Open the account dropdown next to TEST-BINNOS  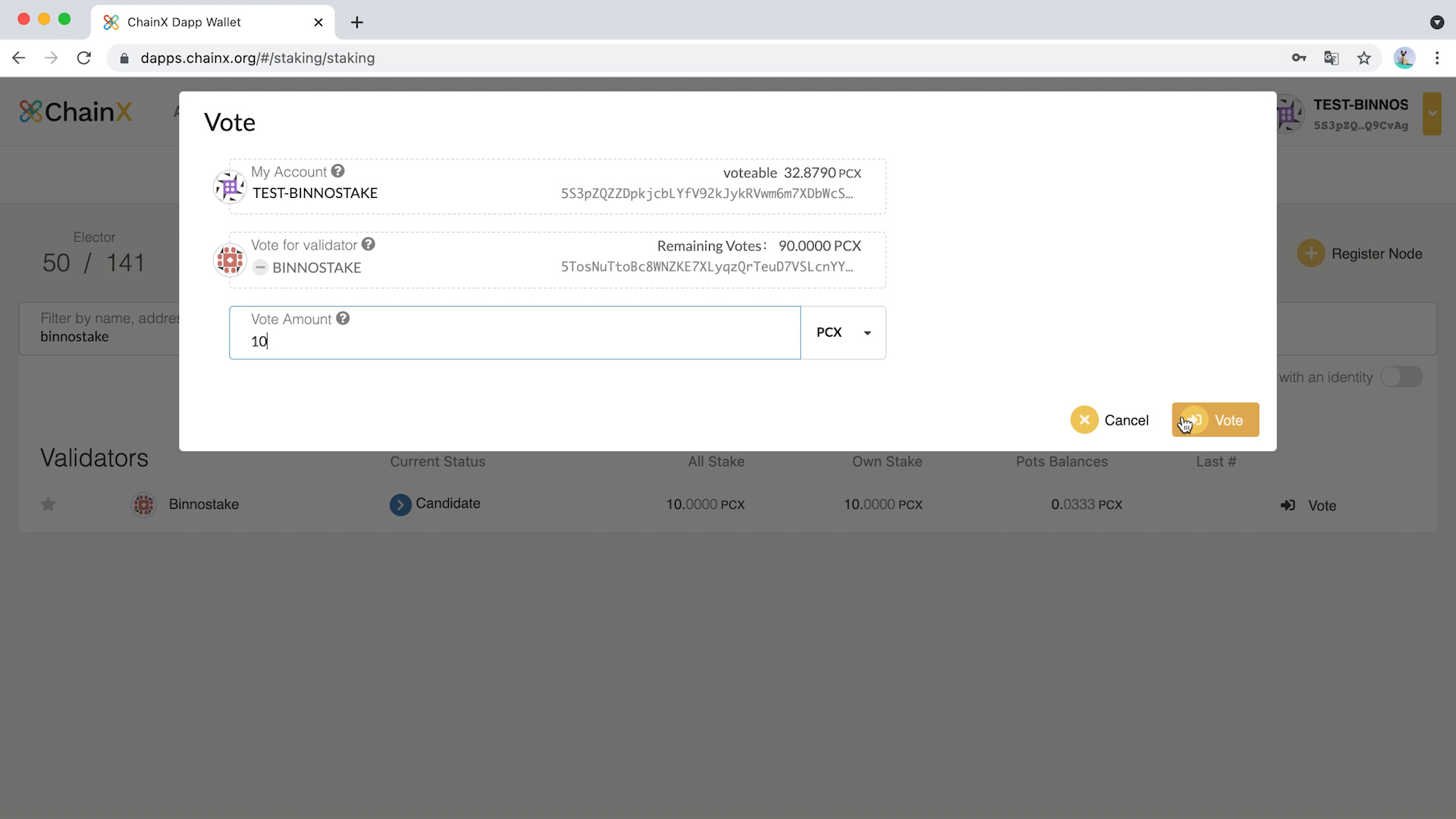click(x=1432, y=114)
